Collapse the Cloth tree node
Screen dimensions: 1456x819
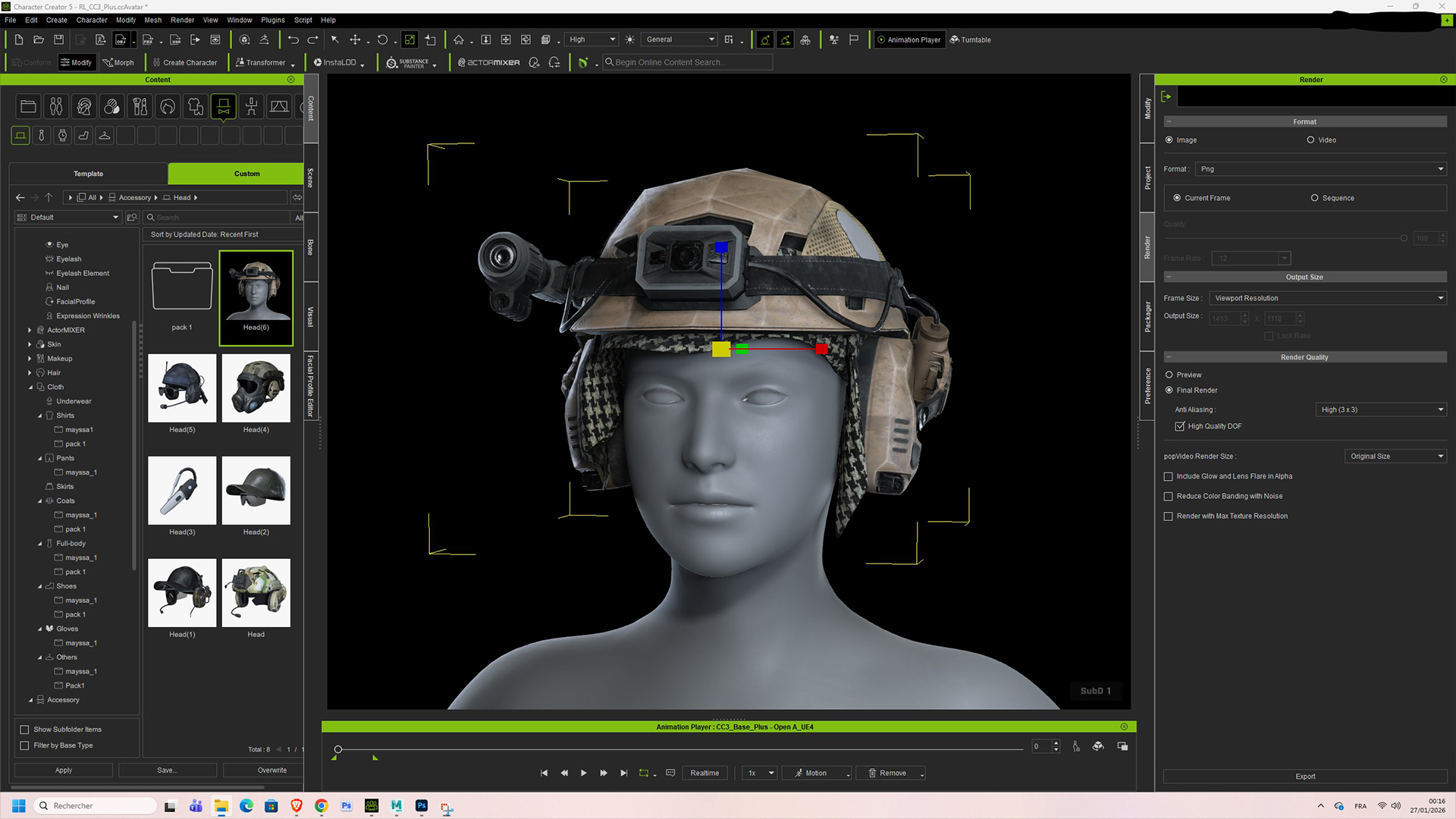click(31, 388)
